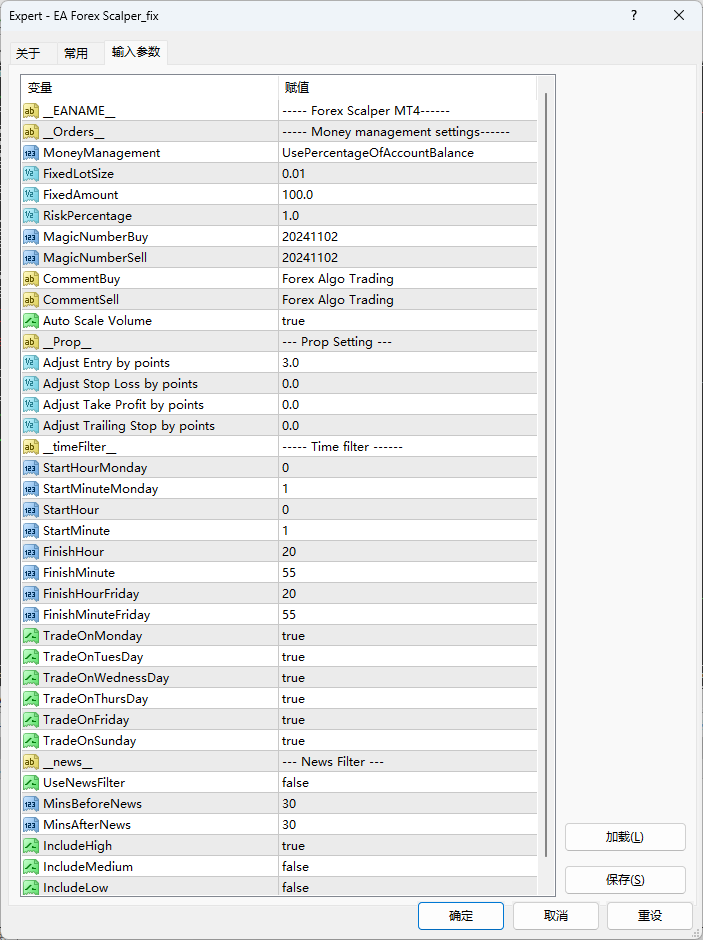Open the UseNewsFilter false value dropdown
Viewport: 703px width, 940px height.
click(x=408, y=783)
